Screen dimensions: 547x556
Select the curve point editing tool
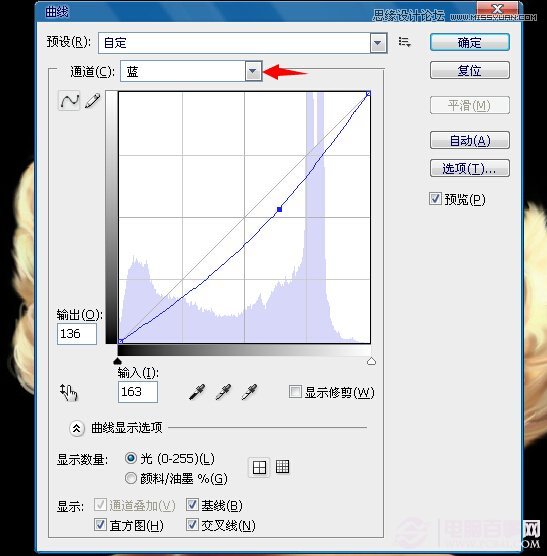(69, 100)
